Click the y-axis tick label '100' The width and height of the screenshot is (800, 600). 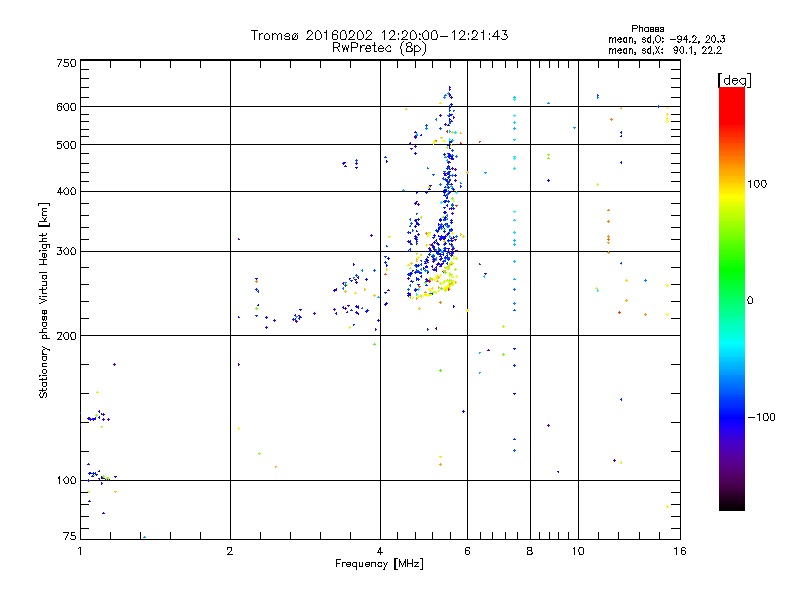66,481
